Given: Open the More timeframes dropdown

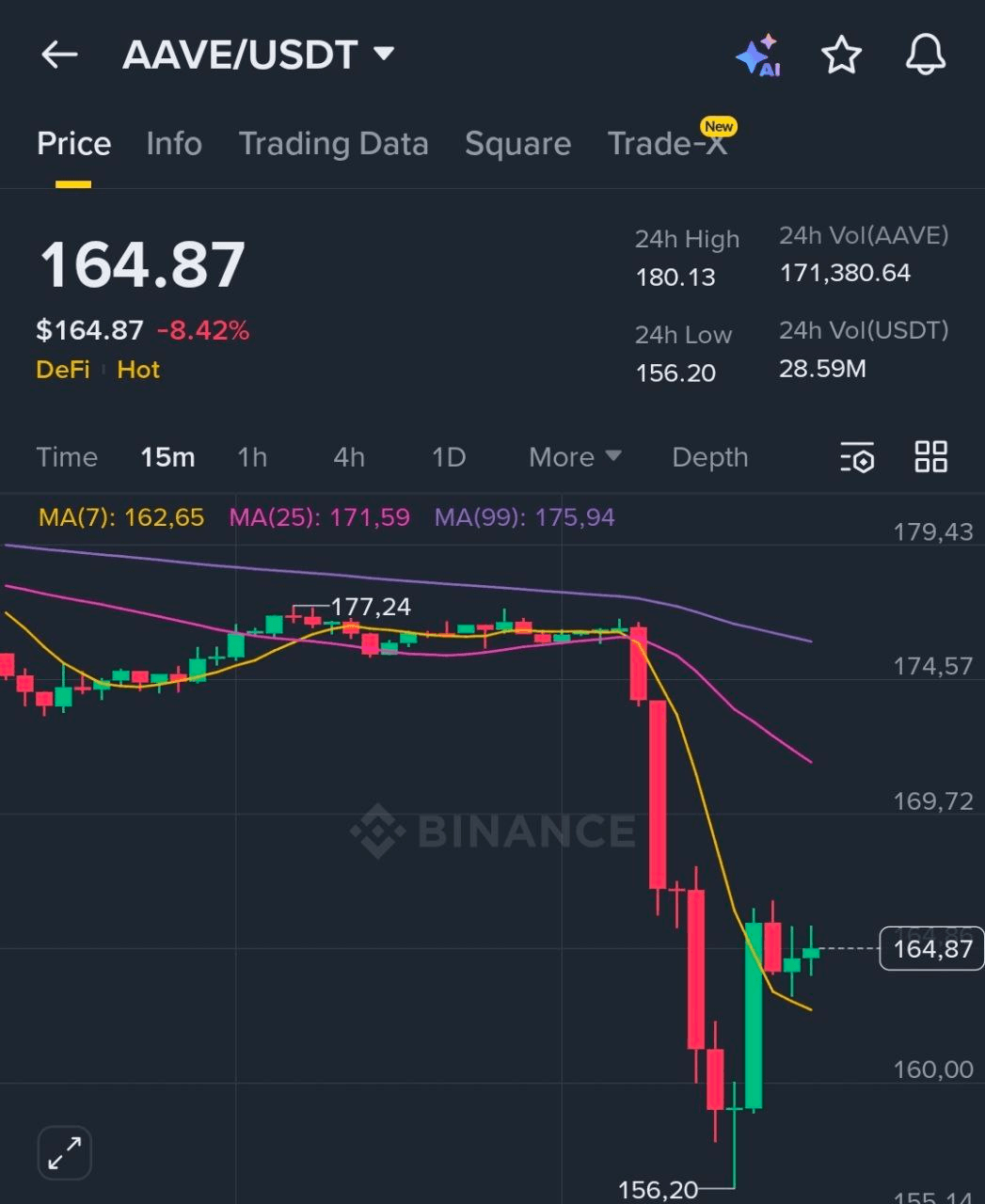Looking at the screenshot, I should 575,457.
